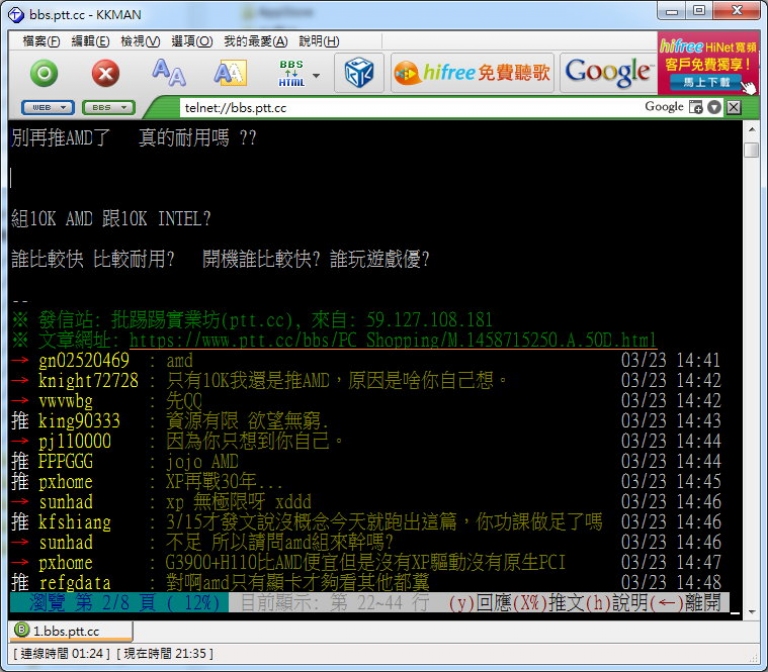The image size is (768, 672).
Task: Click comment user pj110000
Action: click(74, 441)
